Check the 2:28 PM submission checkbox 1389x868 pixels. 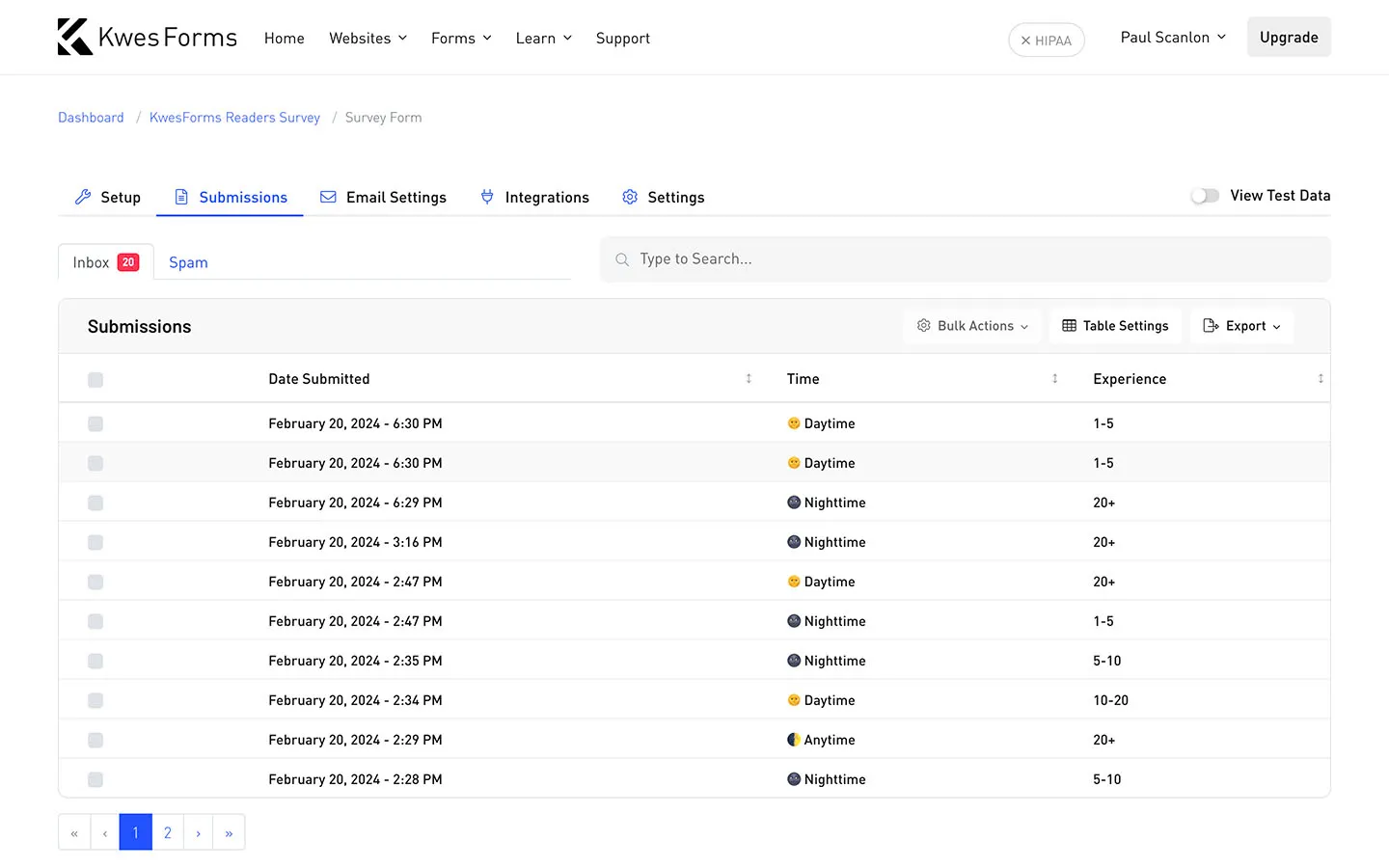(95, 779)
